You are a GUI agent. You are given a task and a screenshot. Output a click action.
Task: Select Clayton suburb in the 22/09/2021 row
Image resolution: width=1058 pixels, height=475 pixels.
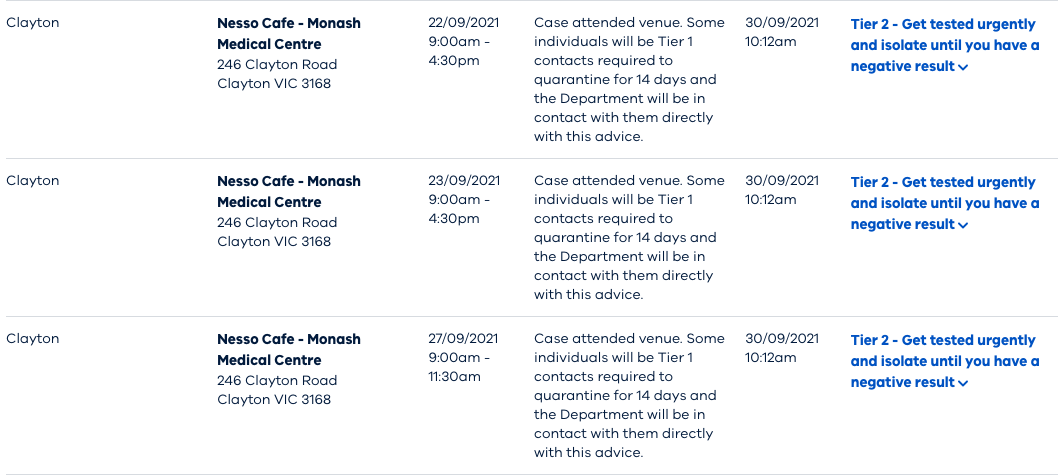click(x=32, y=23)
